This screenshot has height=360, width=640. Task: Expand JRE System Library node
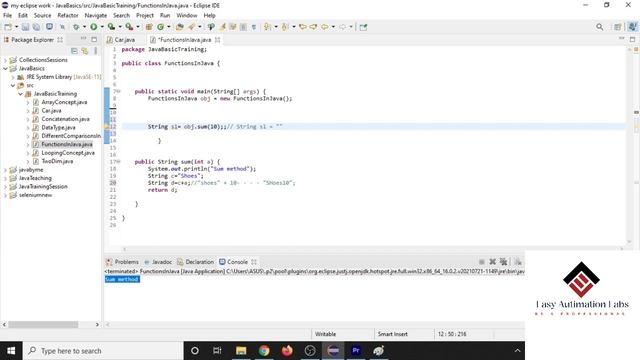pyautogui.click(x=13, y=77)
